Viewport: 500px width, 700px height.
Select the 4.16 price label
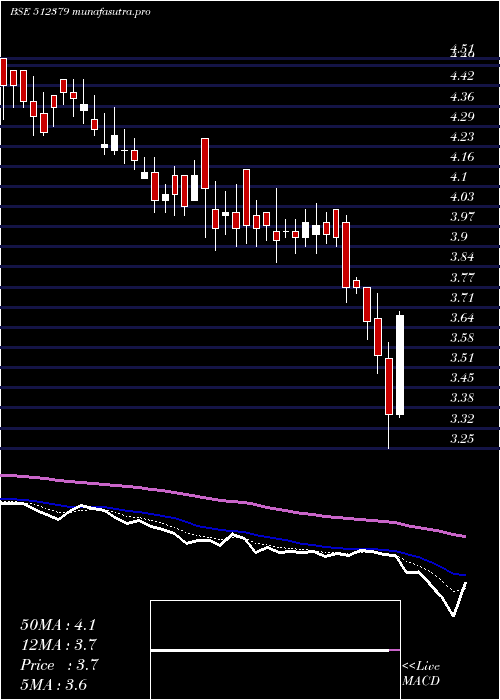462,157
